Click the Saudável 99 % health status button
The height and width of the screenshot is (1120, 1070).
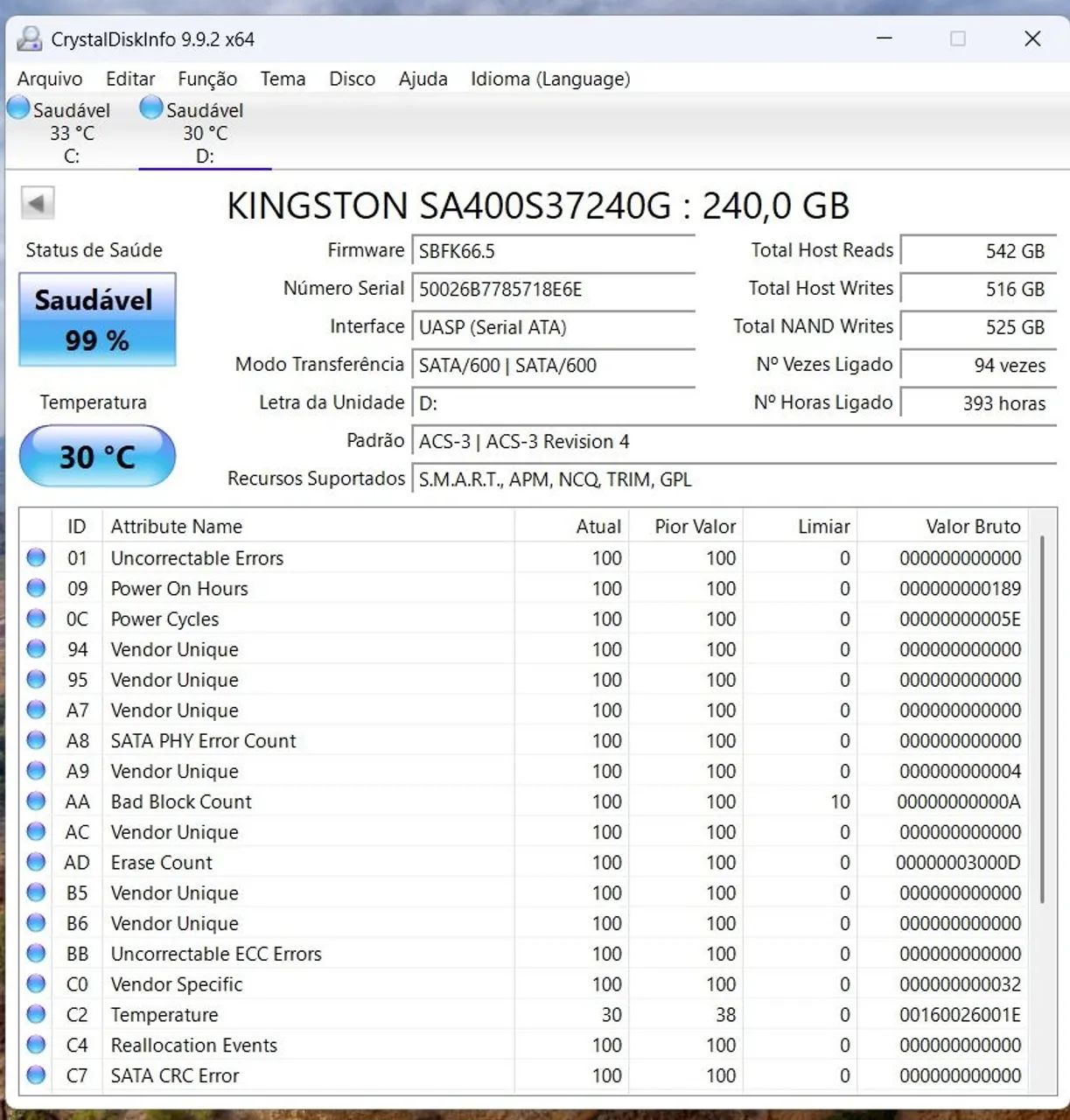[97, 319]
